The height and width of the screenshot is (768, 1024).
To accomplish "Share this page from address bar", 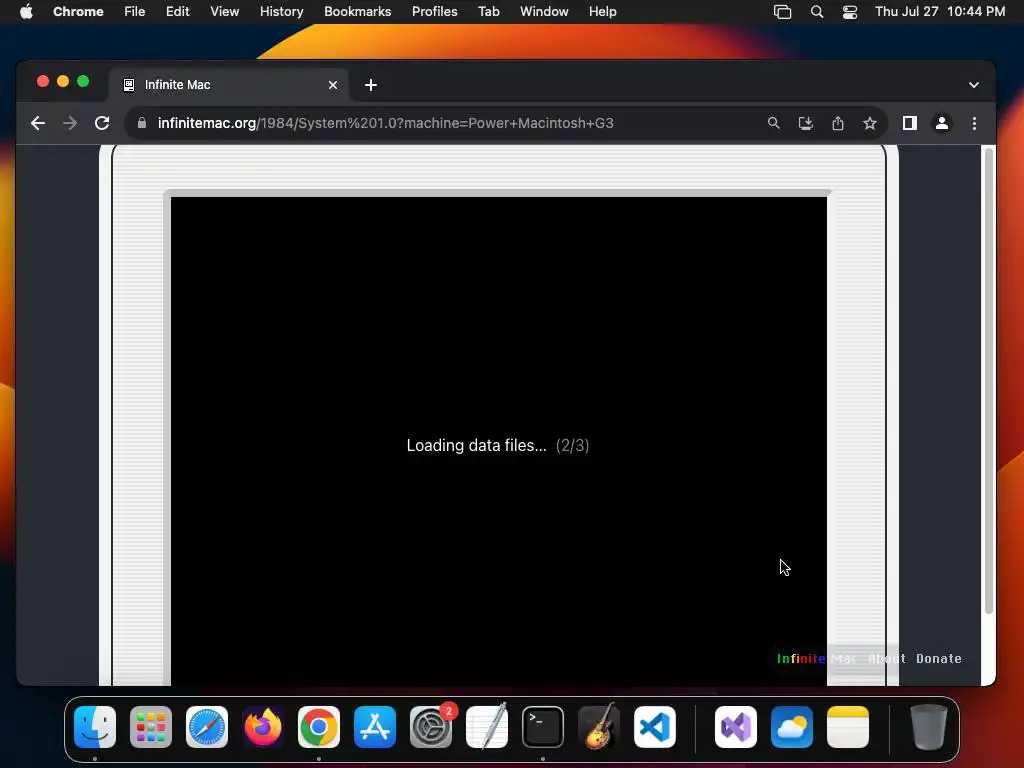I will (838, 123).
